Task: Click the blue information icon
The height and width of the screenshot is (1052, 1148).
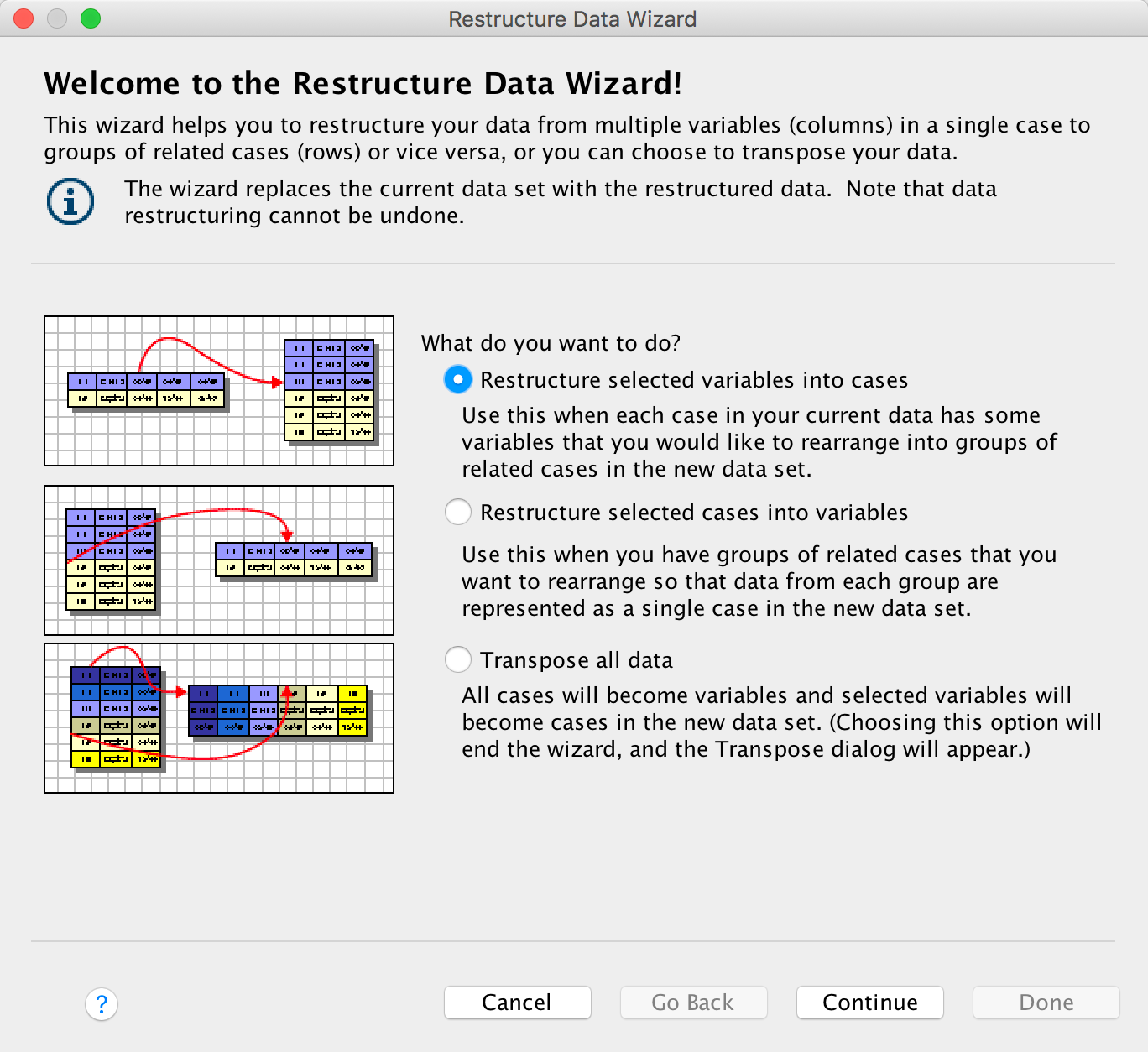Action: click(x=70, y=201)
